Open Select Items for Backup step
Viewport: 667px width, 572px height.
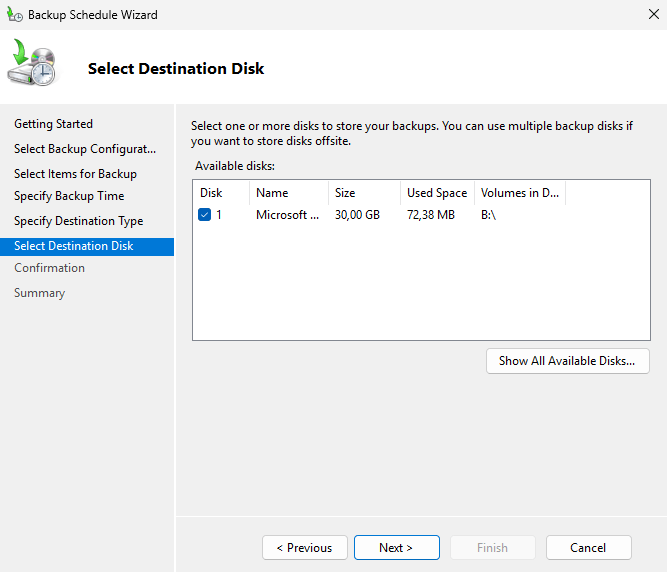[x=75, y=174]
